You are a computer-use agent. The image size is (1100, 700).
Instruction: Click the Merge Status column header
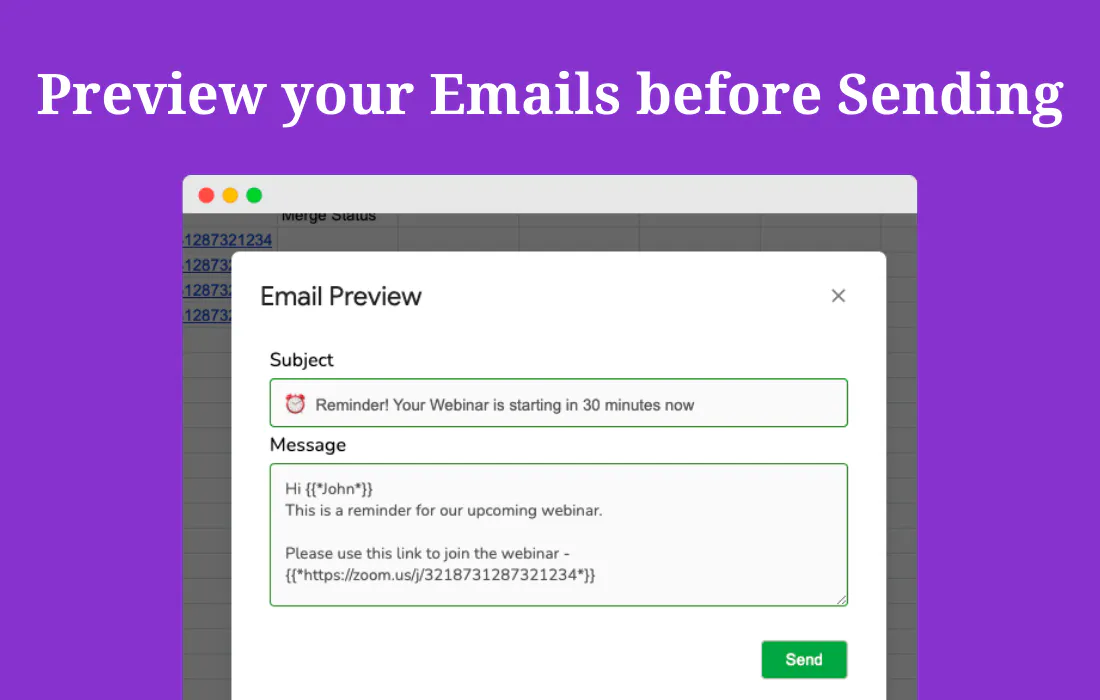328,217
